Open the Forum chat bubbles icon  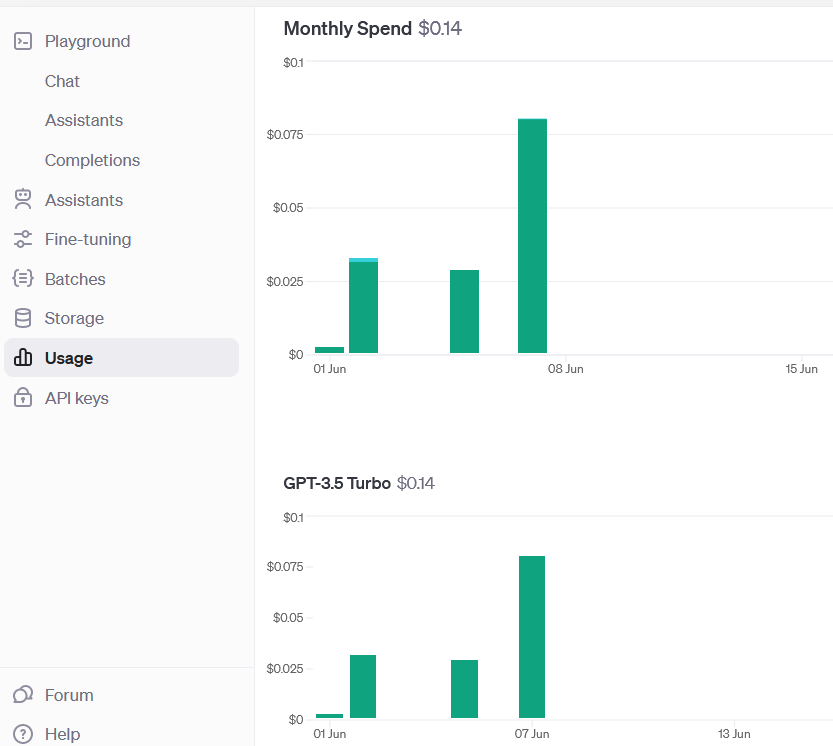[23, 694]
